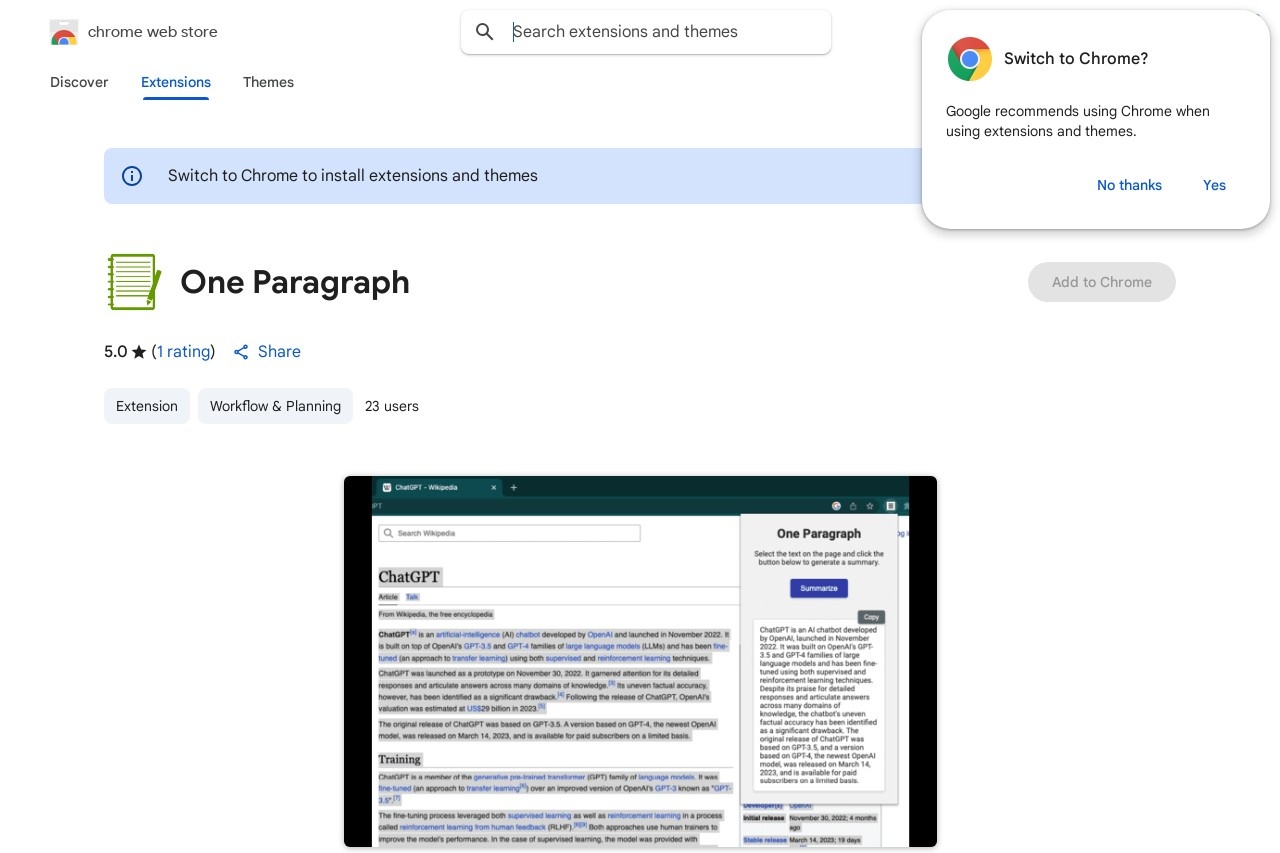1280x853 pixels.
Task: Click the chrome web store title text
Action: click(153, 32)
